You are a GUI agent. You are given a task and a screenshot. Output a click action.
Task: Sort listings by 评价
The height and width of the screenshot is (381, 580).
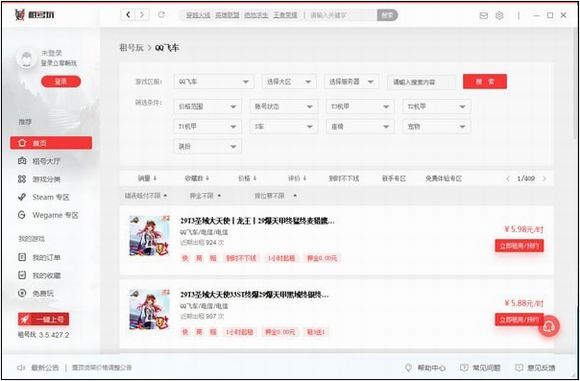(x=297, y=179)
